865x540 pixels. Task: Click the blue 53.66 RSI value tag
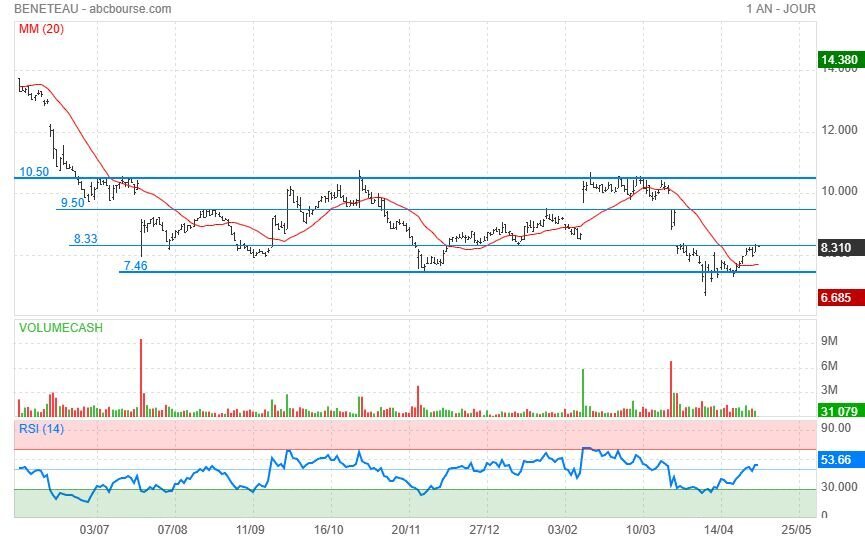[x=837, y=460]
